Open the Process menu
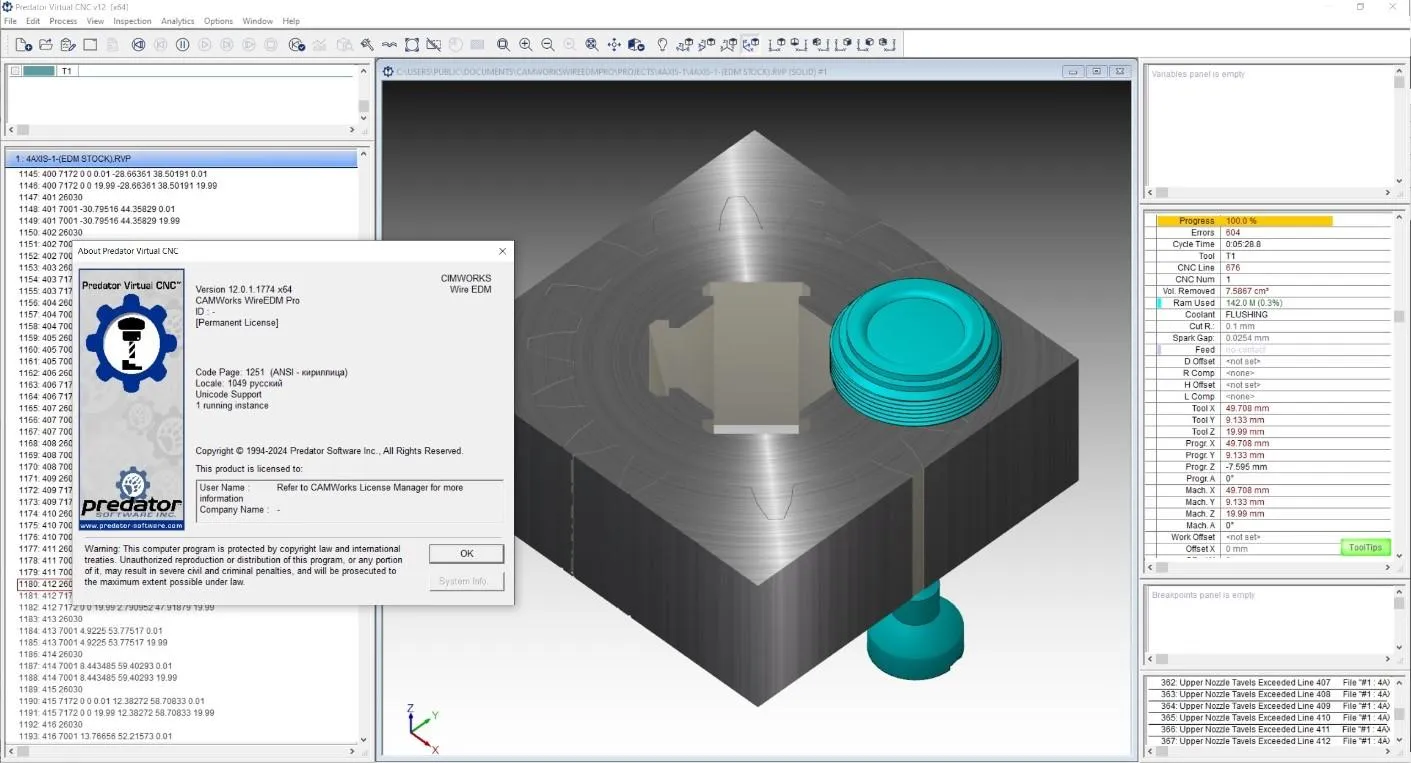 coord(63,21)
